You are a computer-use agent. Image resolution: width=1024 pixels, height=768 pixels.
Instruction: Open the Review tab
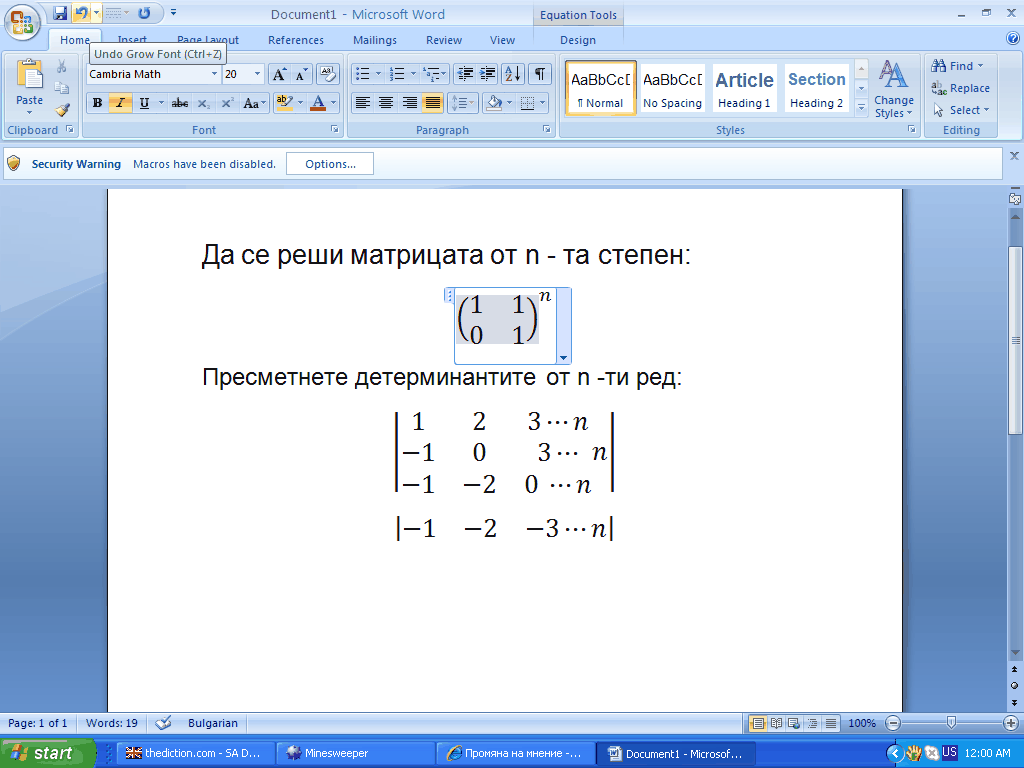[x=444, y=40]
